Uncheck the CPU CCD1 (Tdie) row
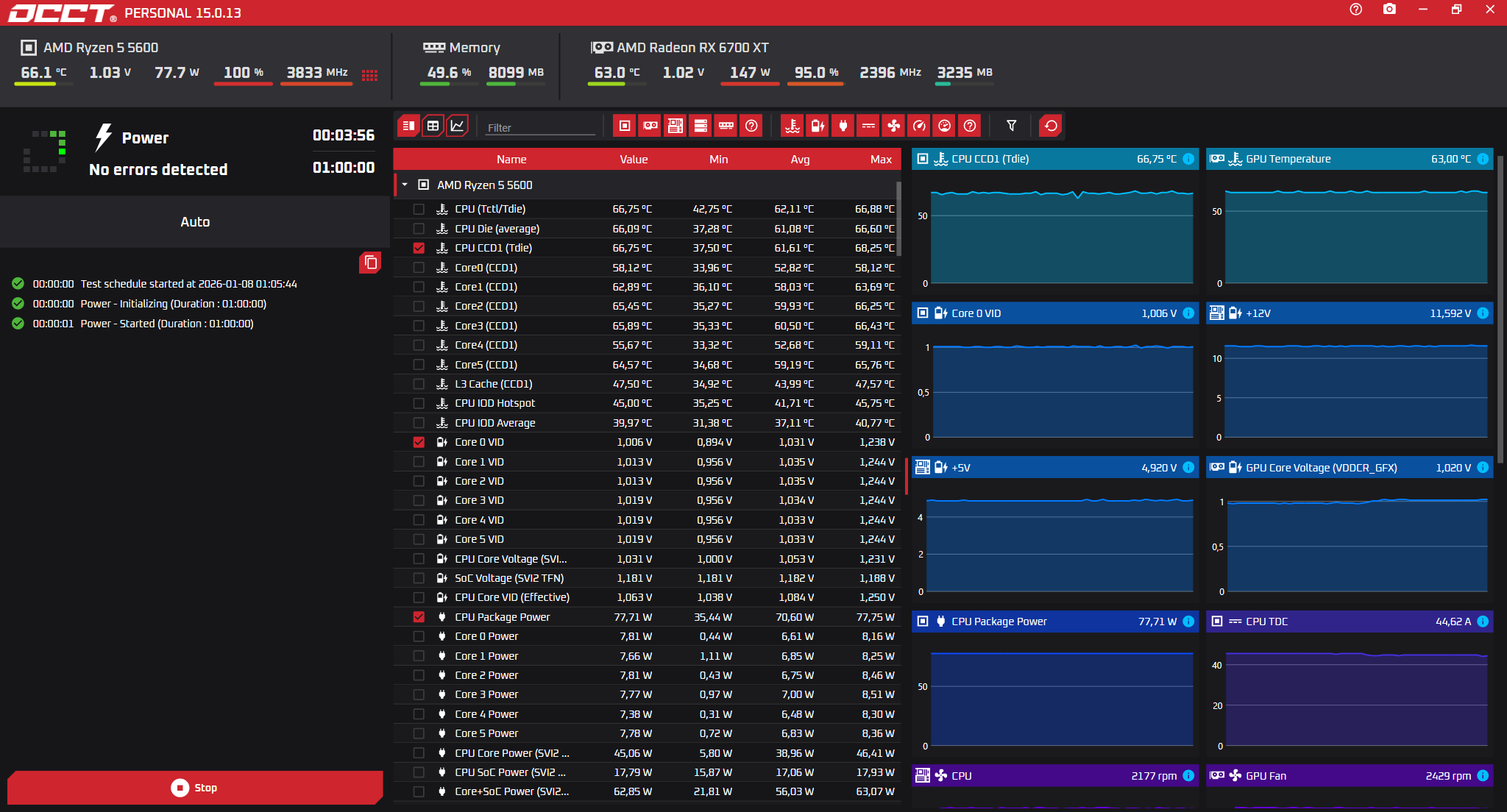The height and width of the screenshot is (812, 1507). coord(419,248)
